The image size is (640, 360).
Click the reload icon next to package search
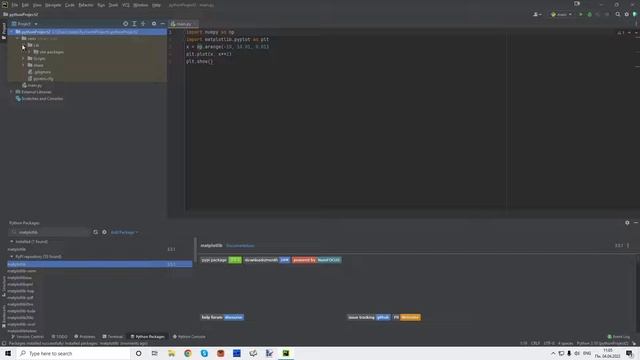tap(96, 232)
